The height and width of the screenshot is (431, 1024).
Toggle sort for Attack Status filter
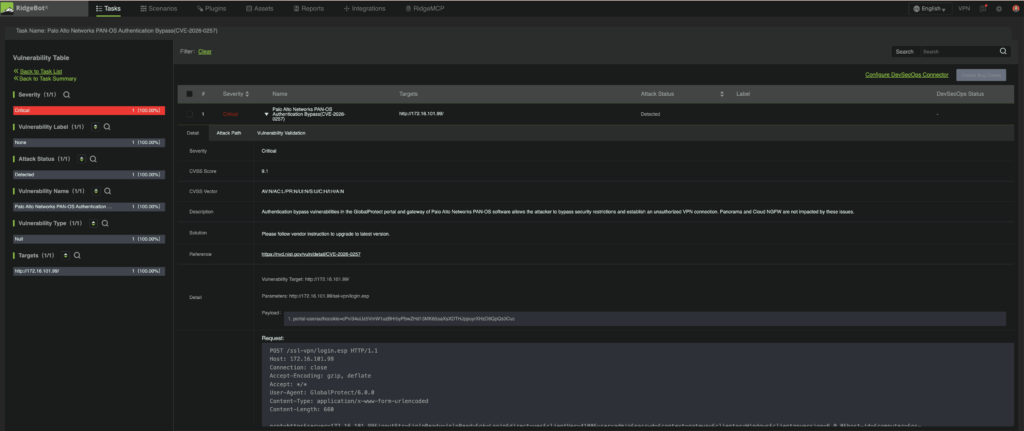point(82,159)
